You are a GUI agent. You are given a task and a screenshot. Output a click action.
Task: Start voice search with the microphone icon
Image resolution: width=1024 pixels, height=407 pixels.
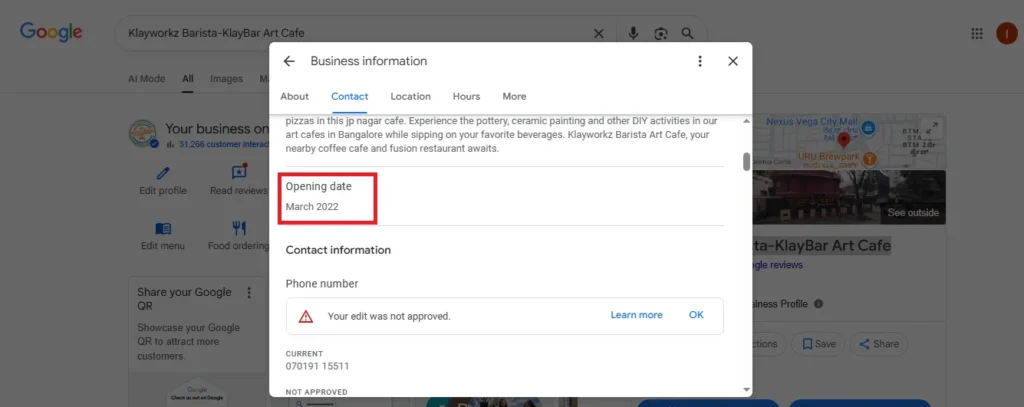coord(633,33)
